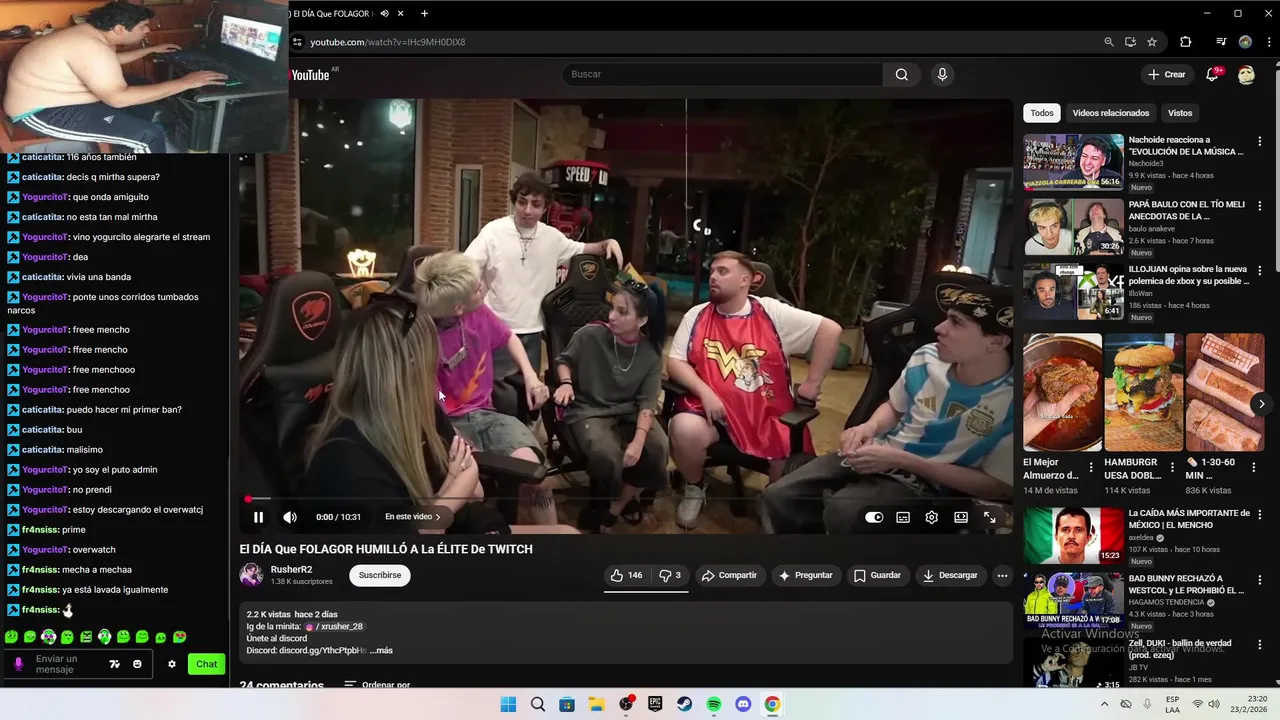Turn on subtitles in the player

pyautogui.click(x=903, y=517)
